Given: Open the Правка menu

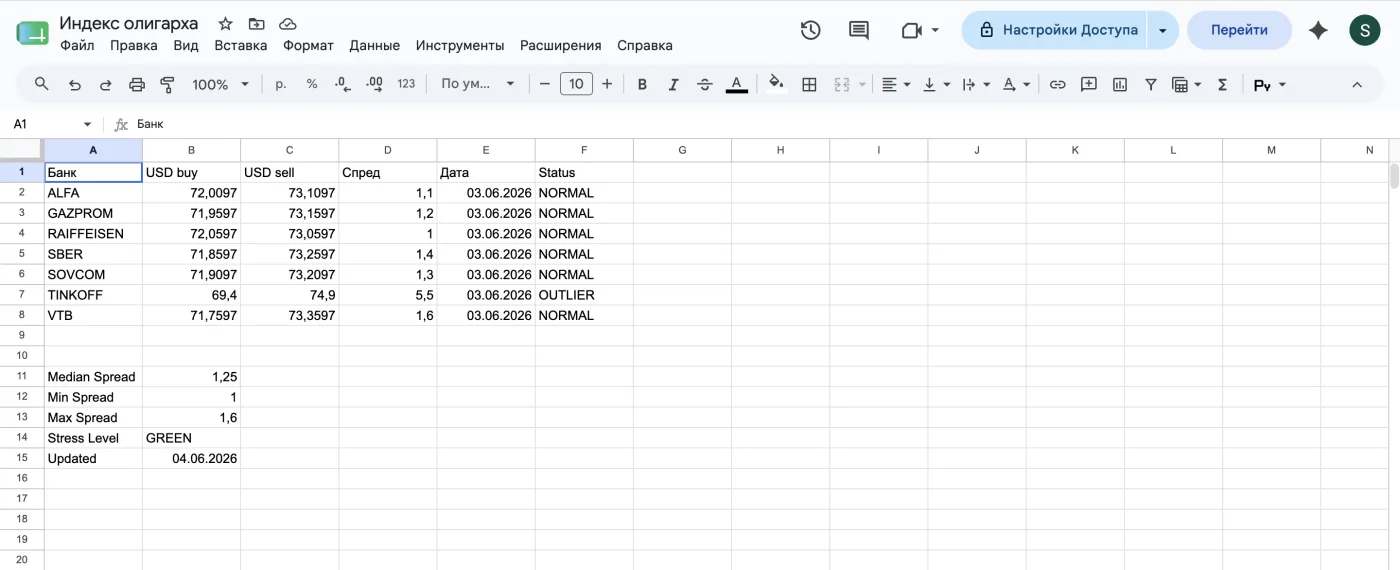Looking at the screenshot, I should coord(134,45).
